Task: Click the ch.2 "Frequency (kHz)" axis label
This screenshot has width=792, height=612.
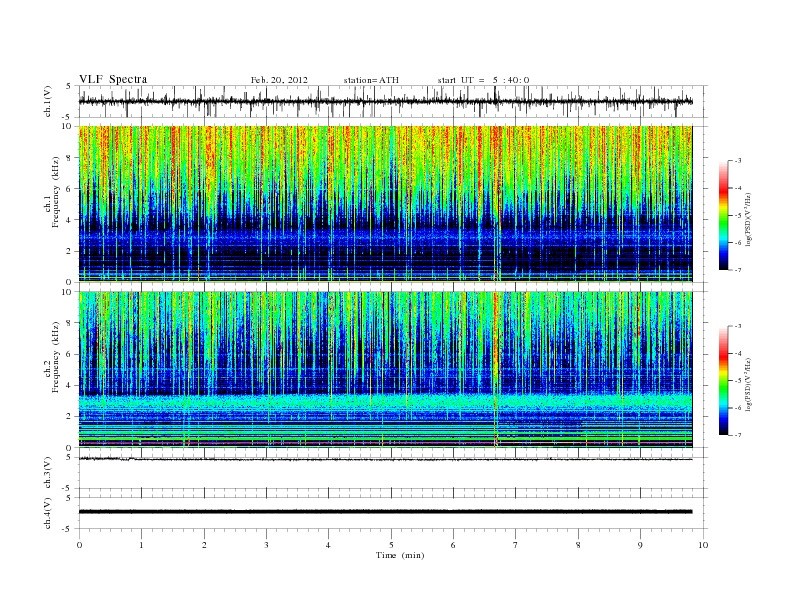Action: pos(55,356)
